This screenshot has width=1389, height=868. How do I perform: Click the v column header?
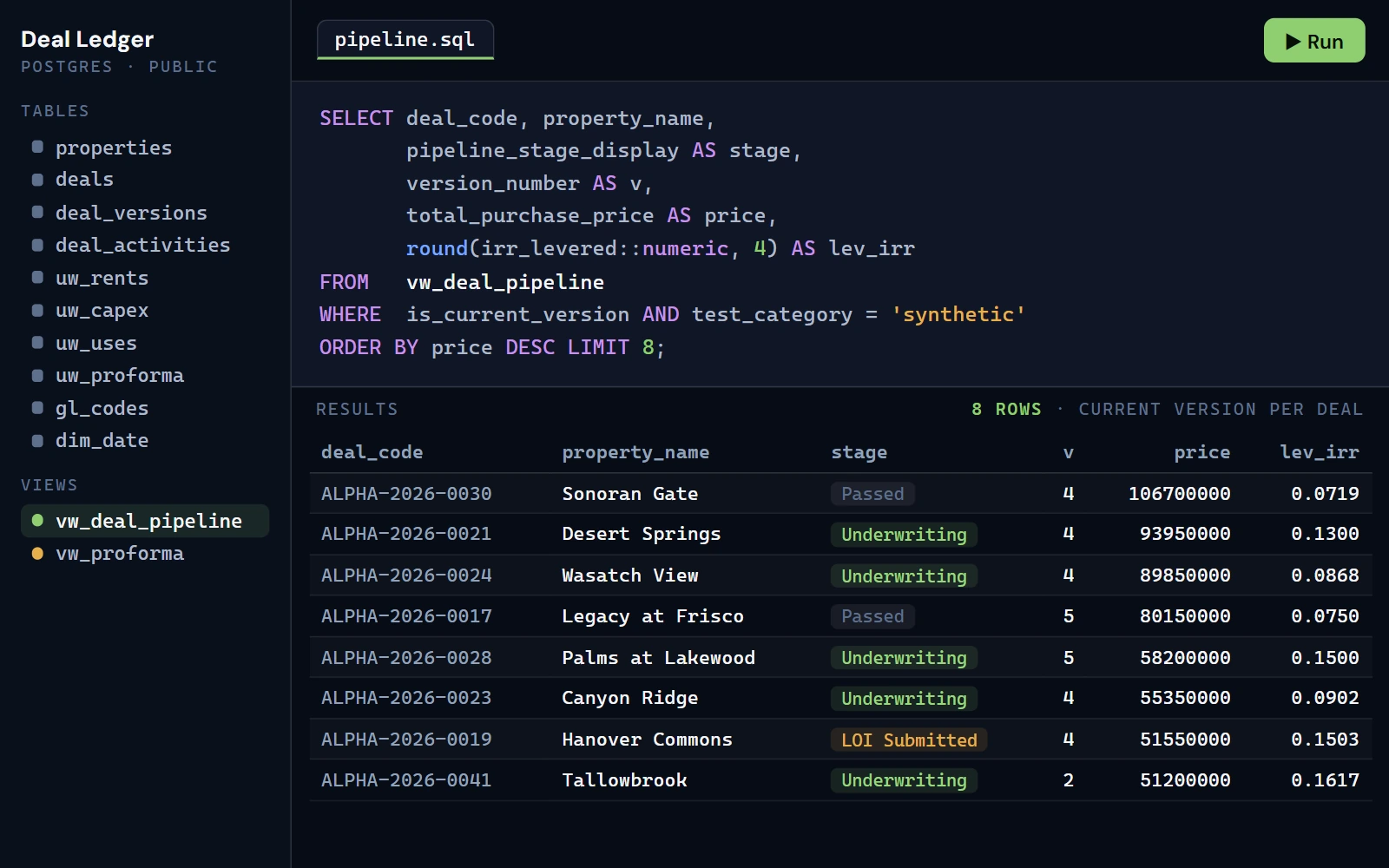pyautogui.click(x=1068, y=452)
